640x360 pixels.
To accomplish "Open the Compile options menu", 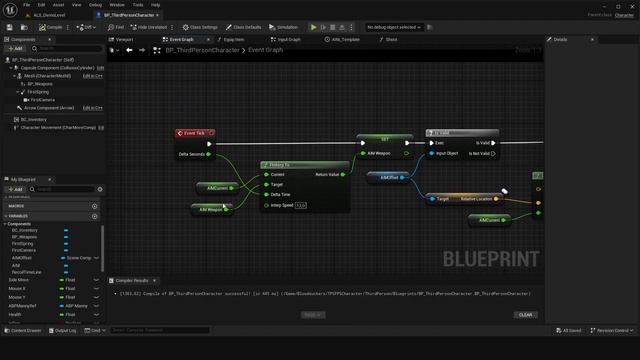I will 68,27.
